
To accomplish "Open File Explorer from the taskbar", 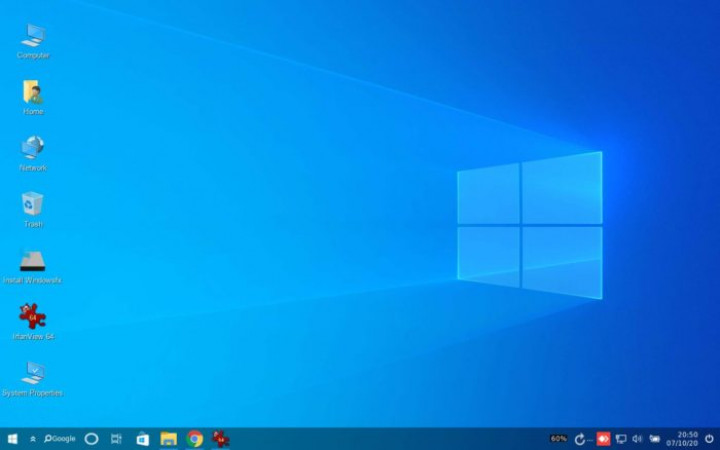I will pos(169,439).
